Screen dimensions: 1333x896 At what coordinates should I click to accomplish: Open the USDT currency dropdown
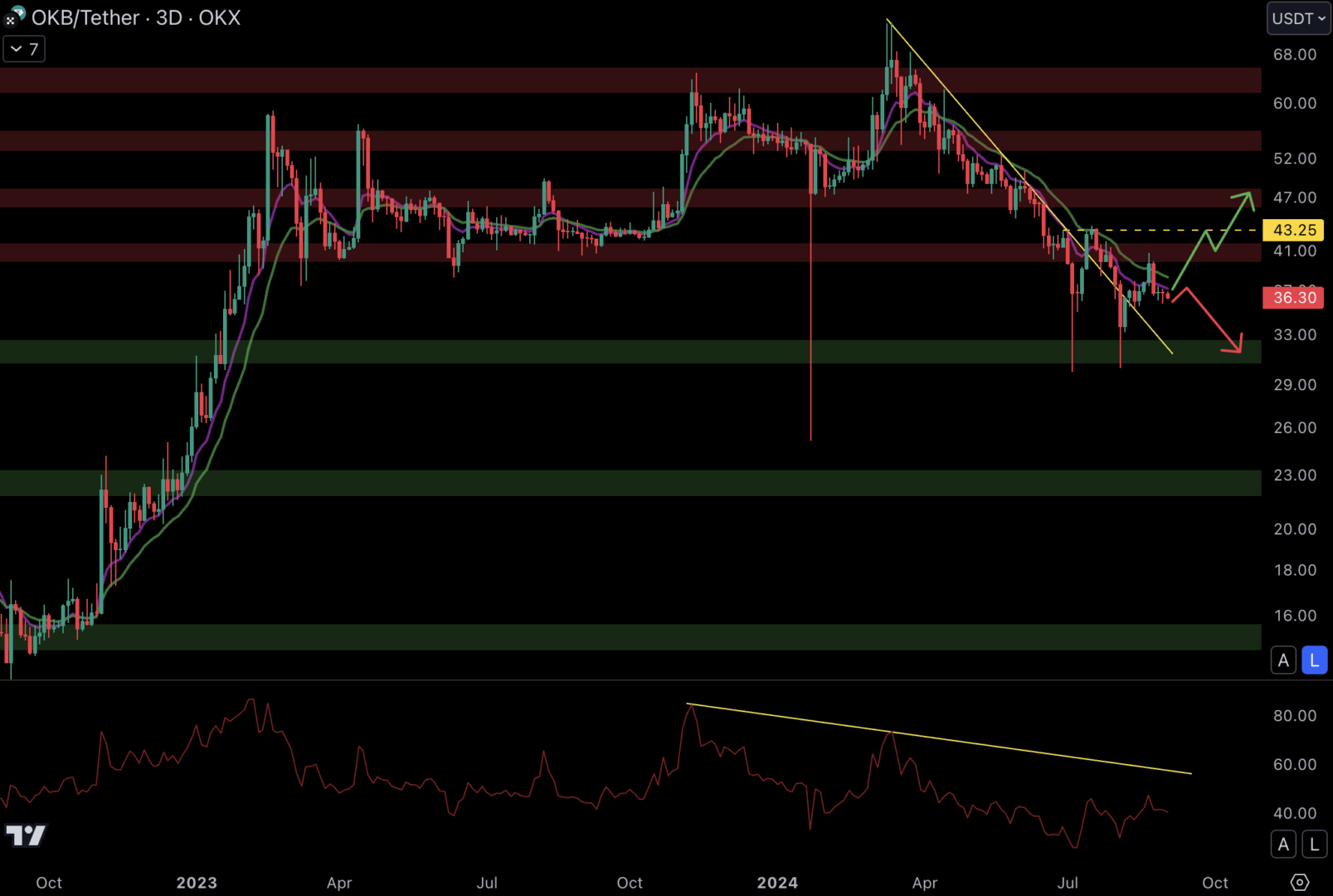click(x=1298, y=18)
